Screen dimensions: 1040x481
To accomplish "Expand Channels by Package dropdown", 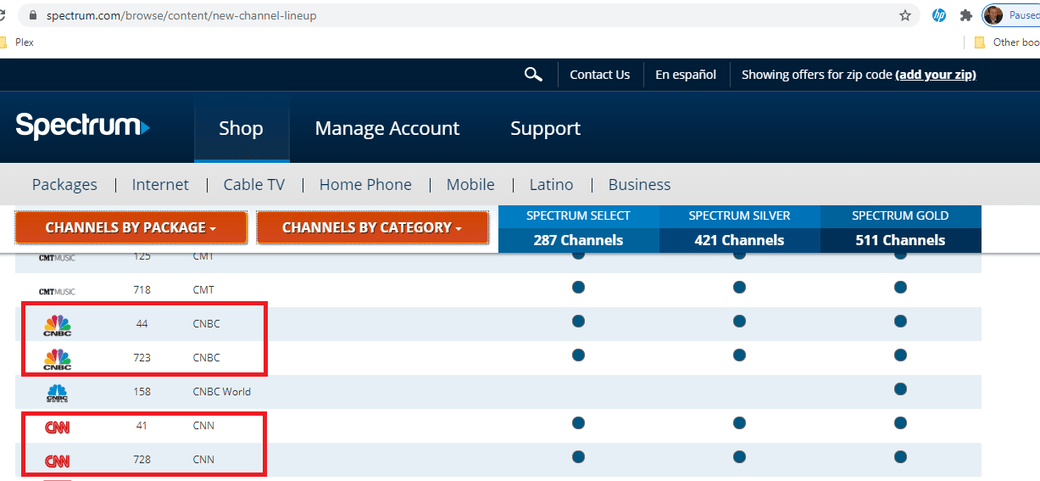I will click(131, 228).
